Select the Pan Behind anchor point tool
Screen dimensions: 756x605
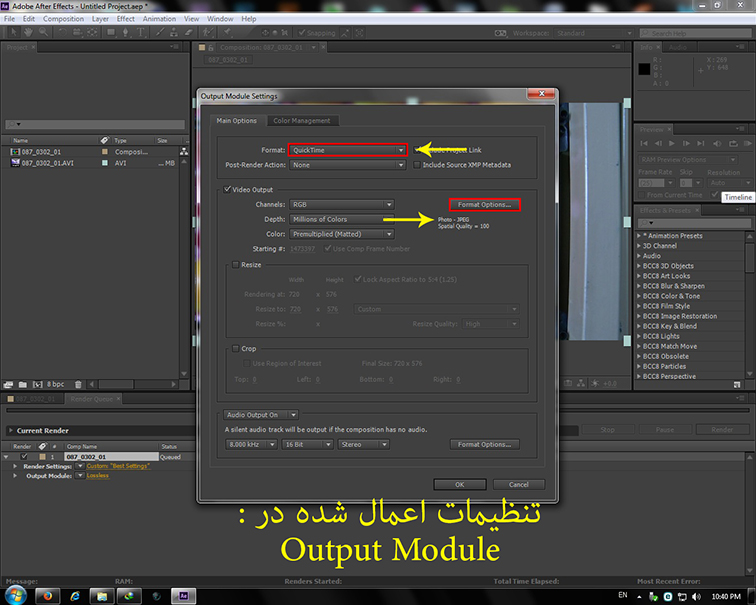pos(92,32)
